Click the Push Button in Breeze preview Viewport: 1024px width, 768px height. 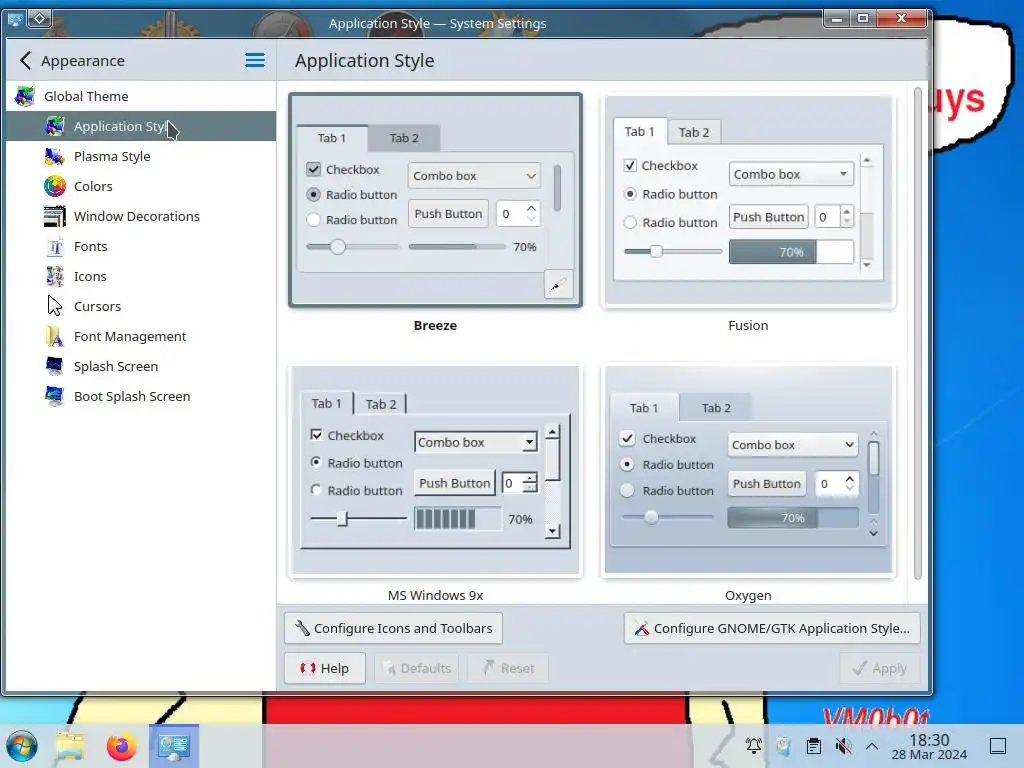[x=448, y=214]
